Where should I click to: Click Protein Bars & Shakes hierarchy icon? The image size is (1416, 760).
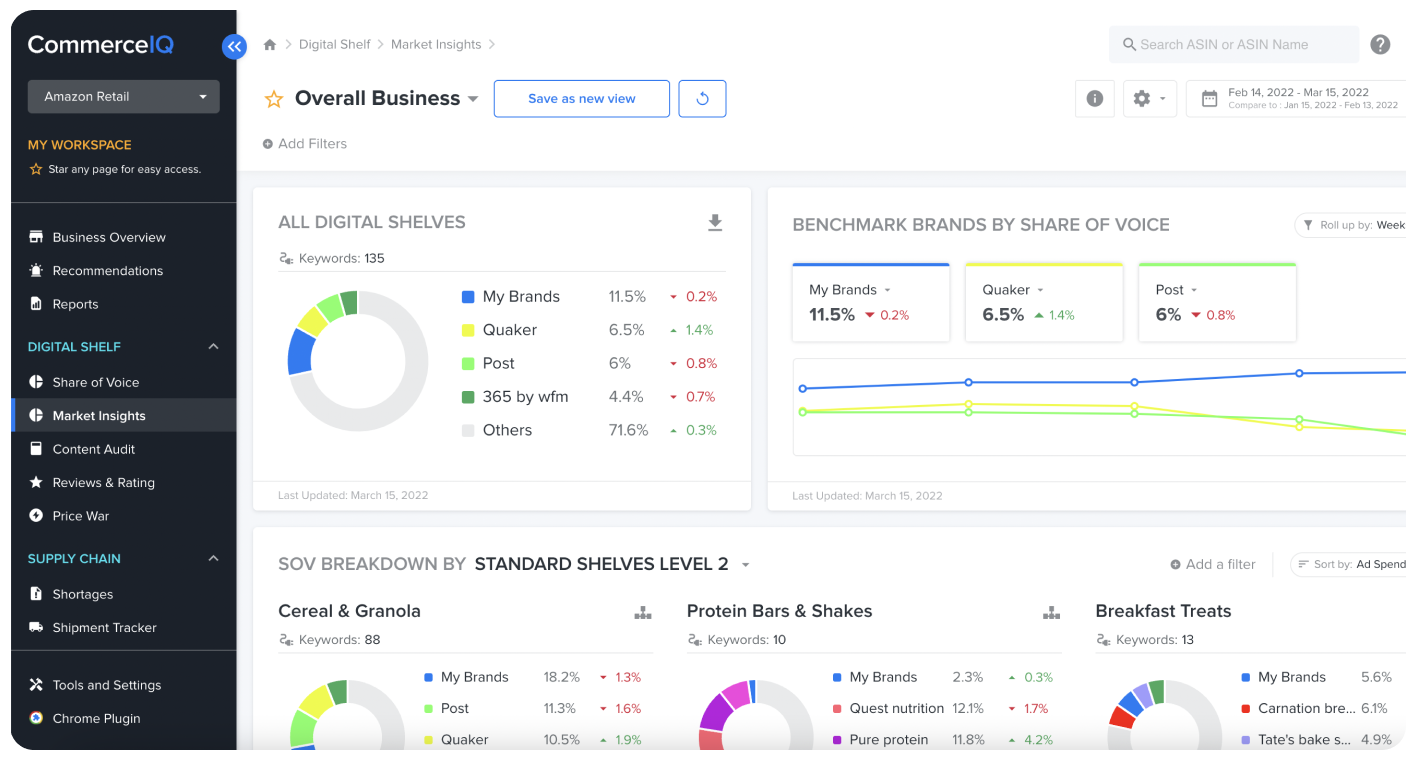1051,612
